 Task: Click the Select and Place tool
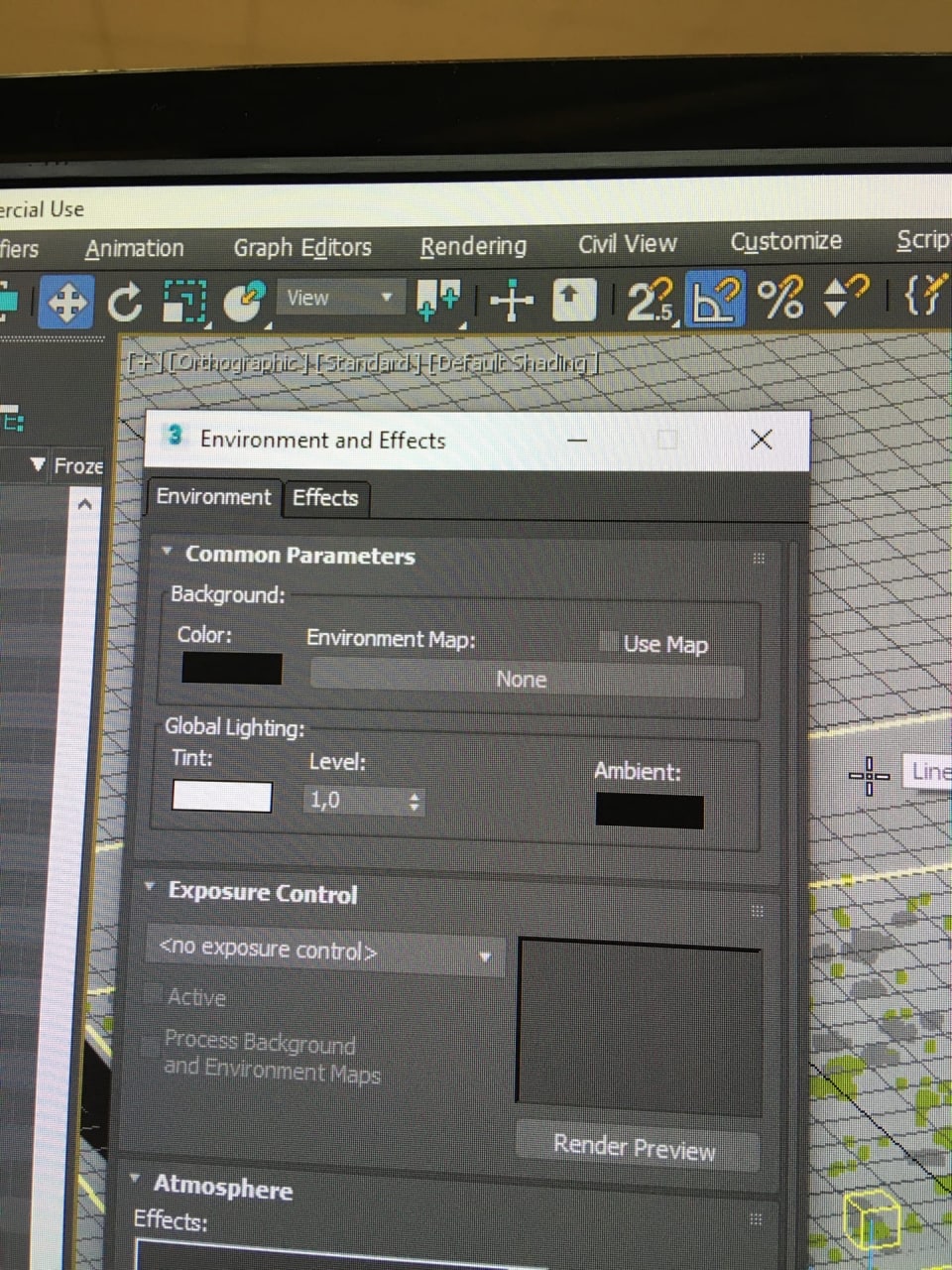pyautogui.click(x=244, y=302)
